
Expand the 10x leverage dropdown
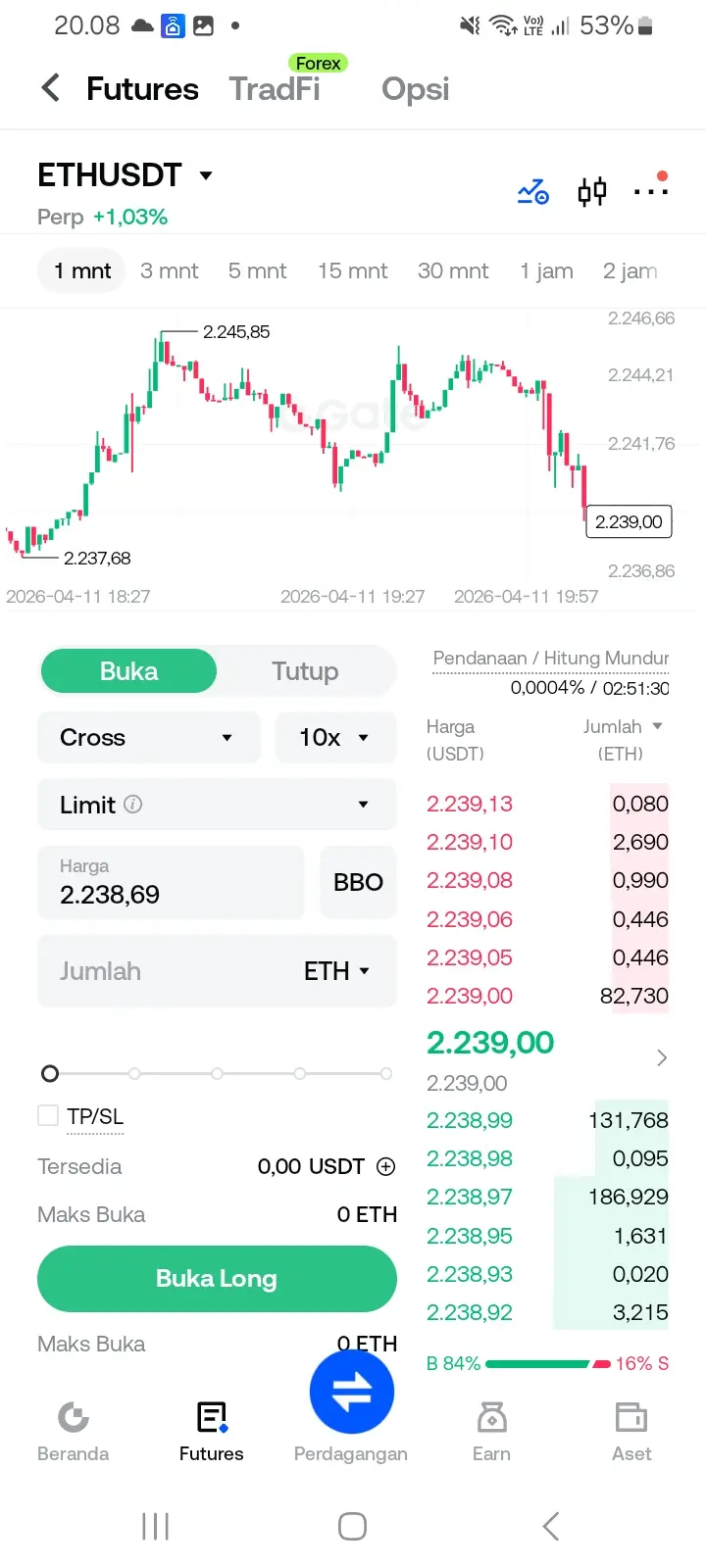(x=335, y=737)
